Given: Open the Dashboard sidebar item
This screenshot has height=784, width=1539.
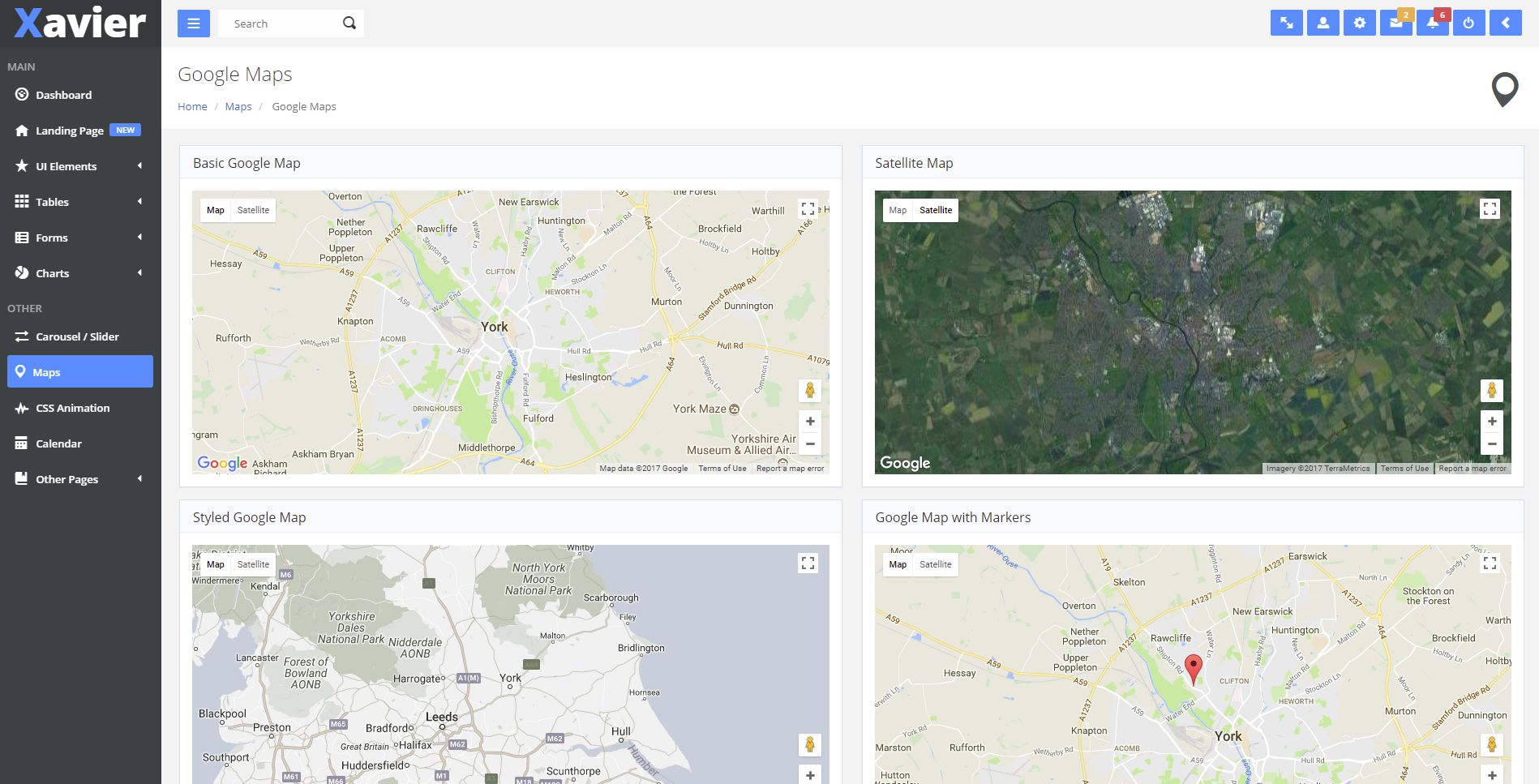Looking at the screenshot, I should coord(79,95).
